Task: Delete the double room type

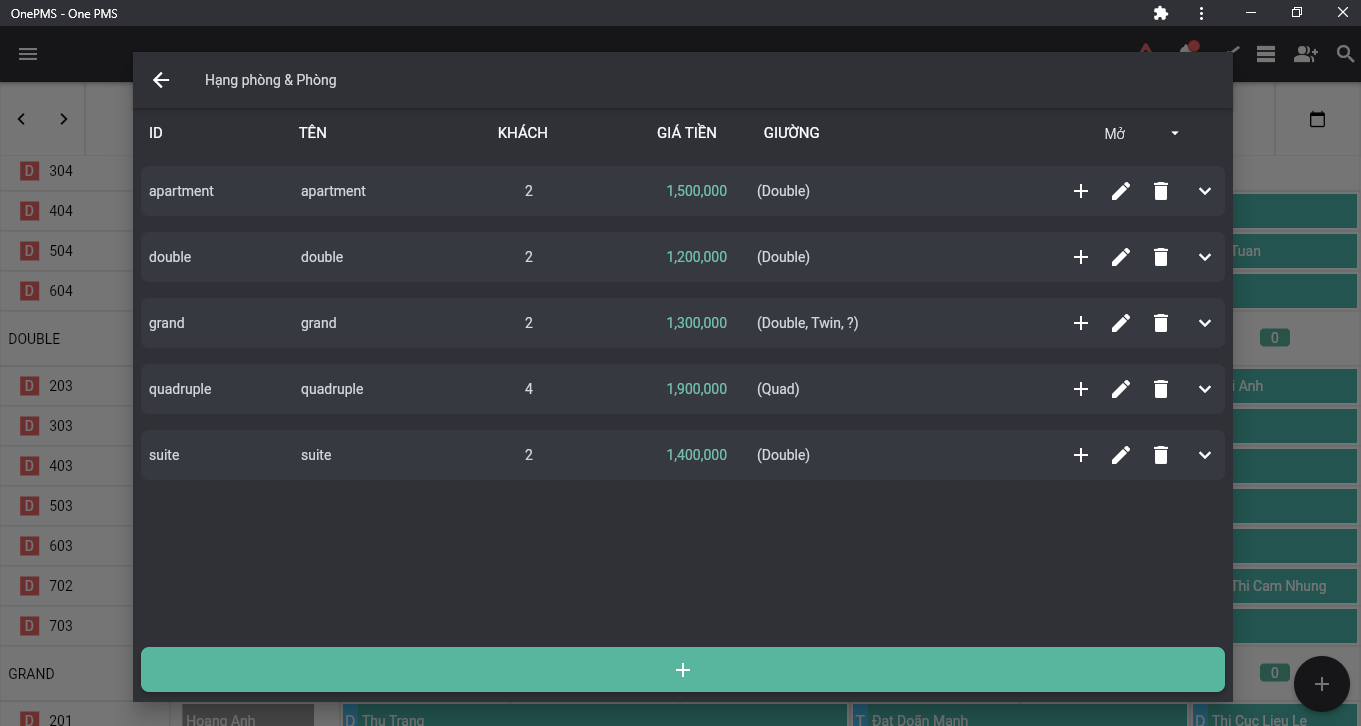Action: point(1161,257)
